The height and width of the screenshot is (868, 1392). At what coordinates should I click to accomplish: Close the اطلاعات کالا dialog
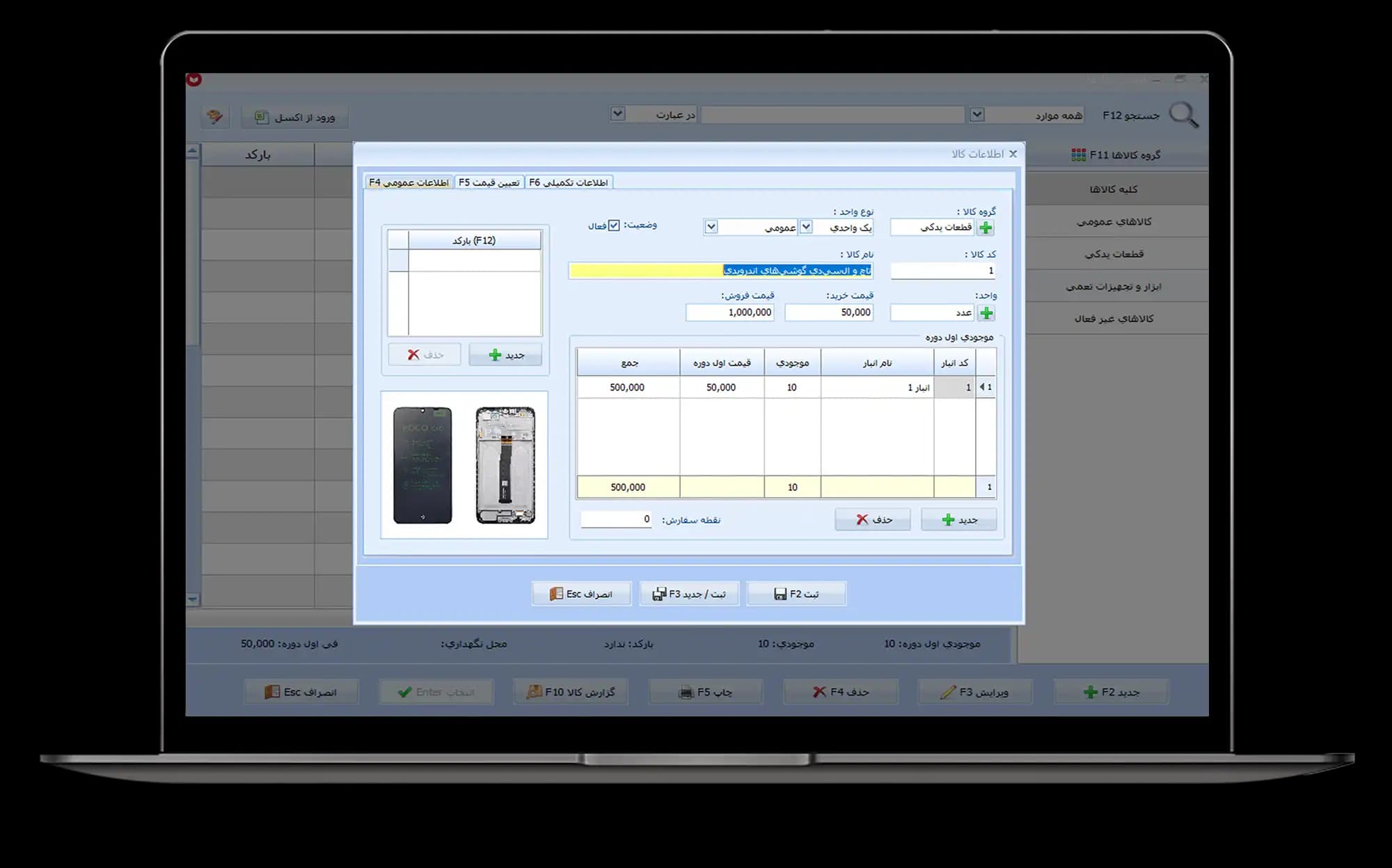click(x=1013, y=154)
